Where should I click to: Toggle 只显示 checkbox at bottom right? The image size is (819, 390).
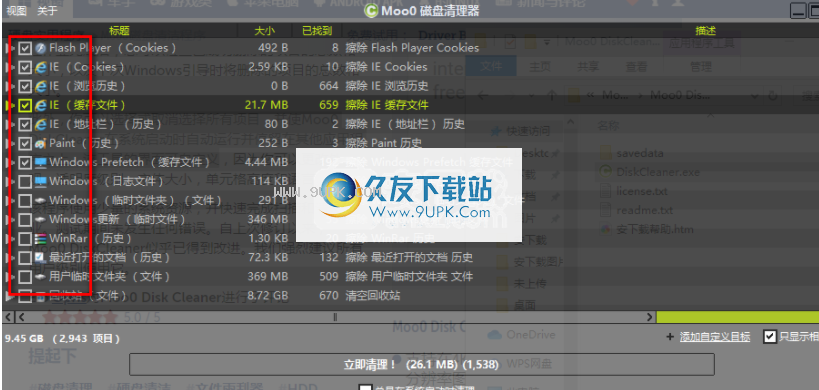(x=769, y=337)
